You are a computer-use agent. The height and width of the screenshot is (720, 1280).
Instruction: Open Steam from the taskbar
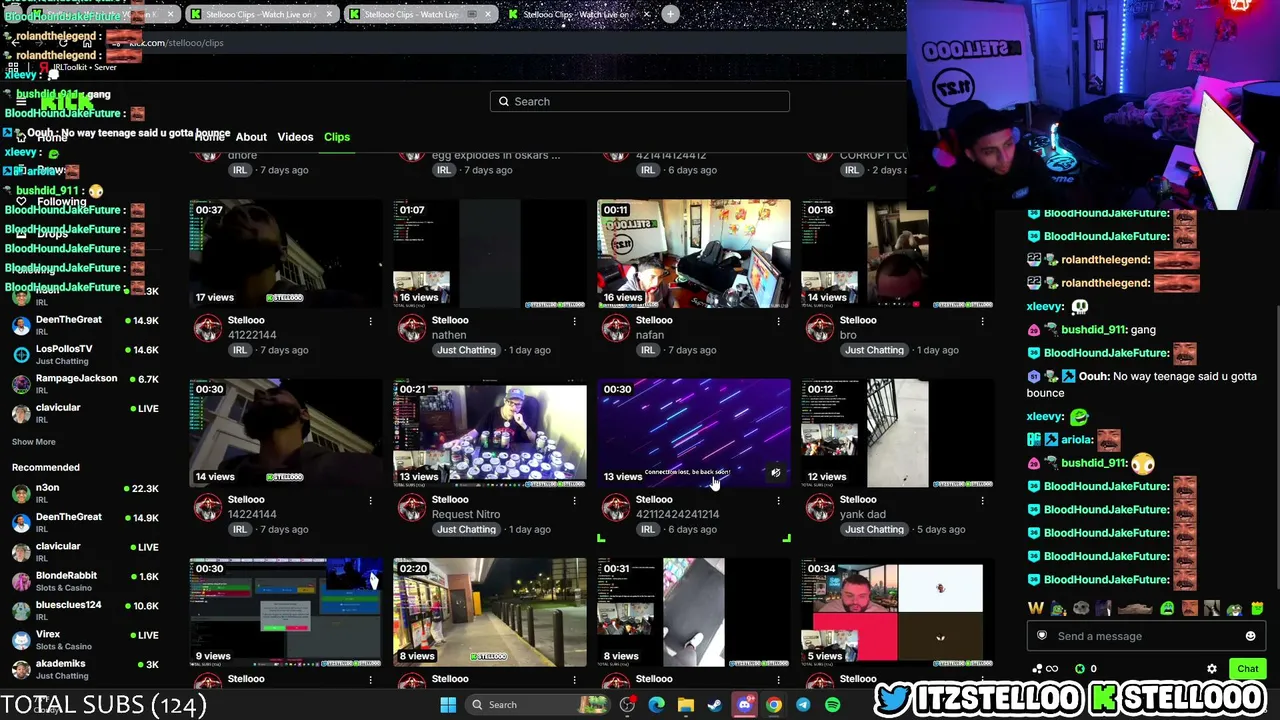pos(714,705)
